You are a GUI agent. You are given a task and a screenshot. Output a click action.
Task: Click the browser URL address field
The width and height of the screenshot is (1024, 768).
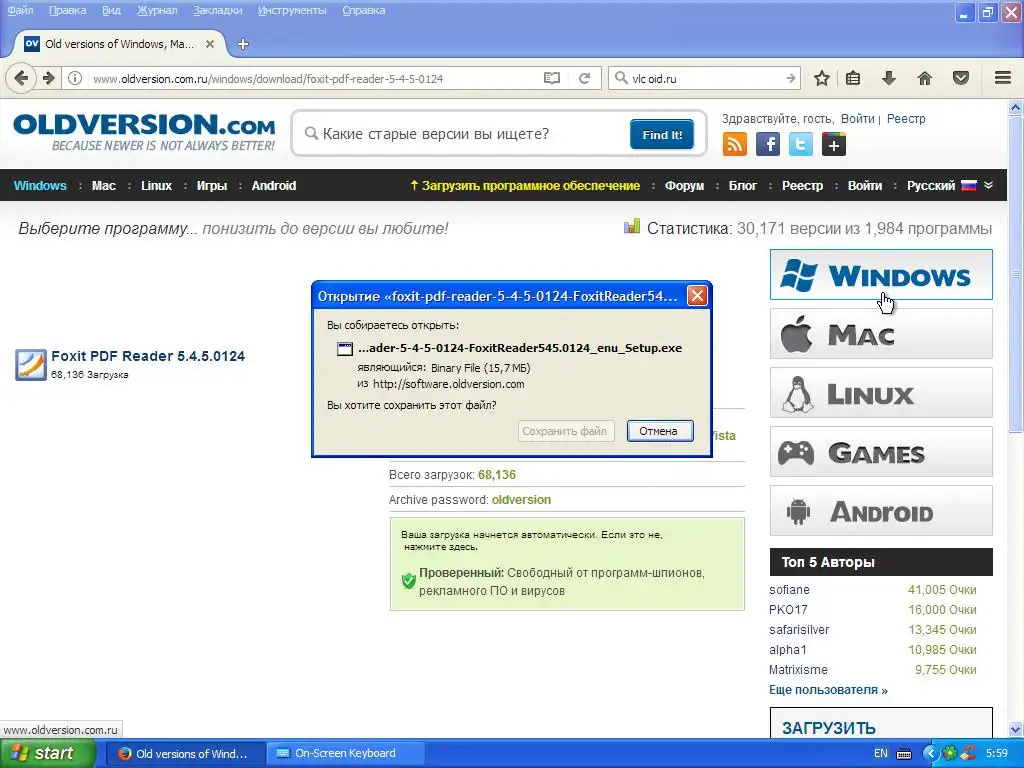click(313, 78)
